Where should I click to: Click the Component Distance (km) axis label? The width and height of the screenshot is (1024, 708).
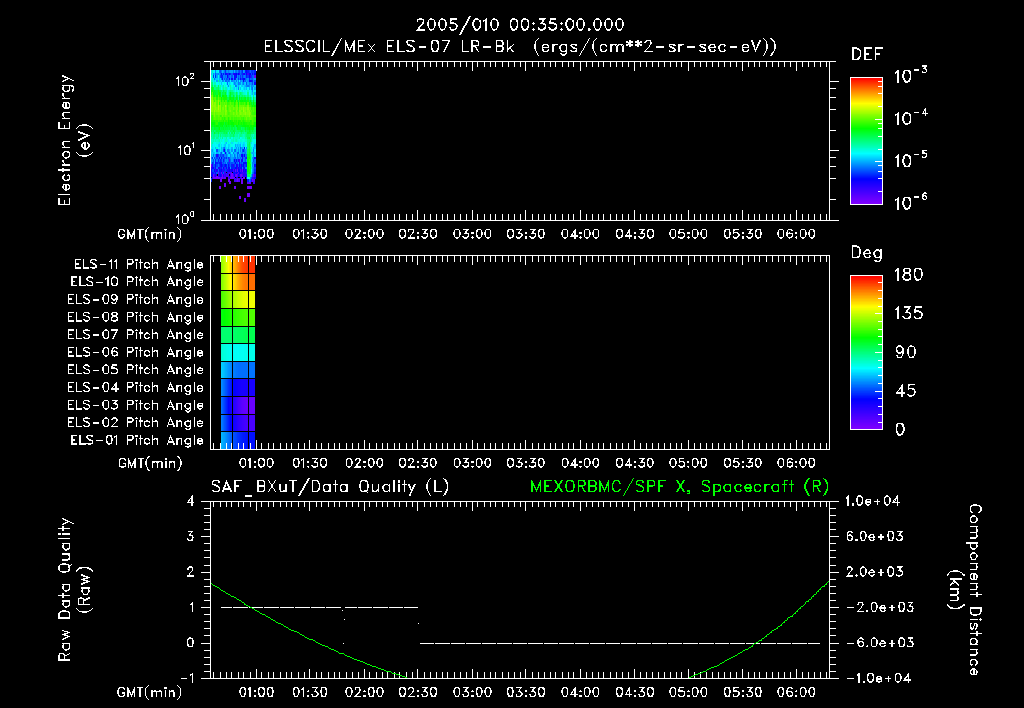(966, 589)
